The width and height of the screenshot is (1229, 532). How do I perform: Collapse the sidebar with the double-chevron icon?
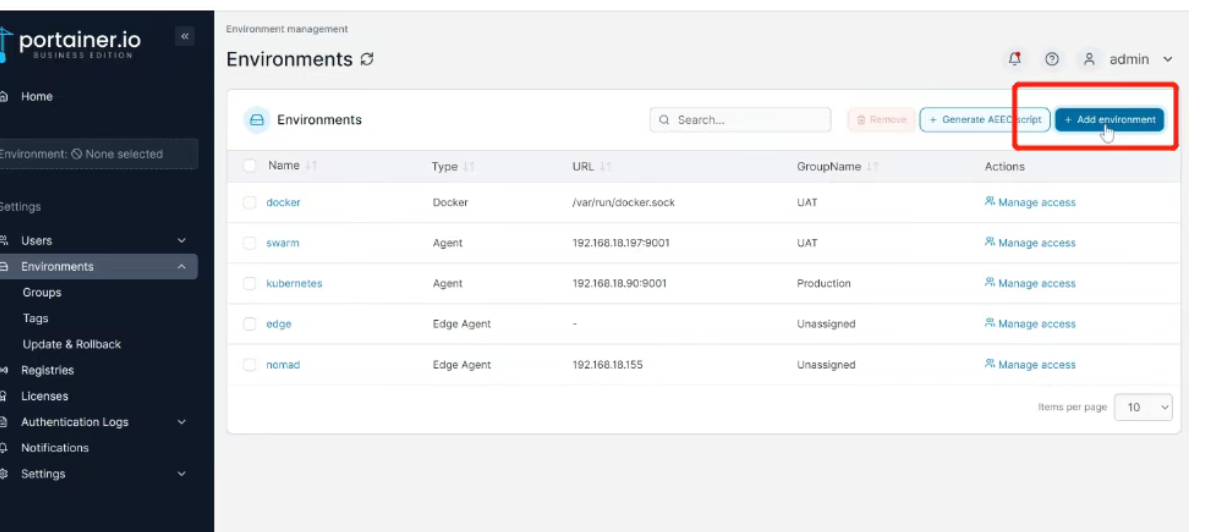point(185,37)
